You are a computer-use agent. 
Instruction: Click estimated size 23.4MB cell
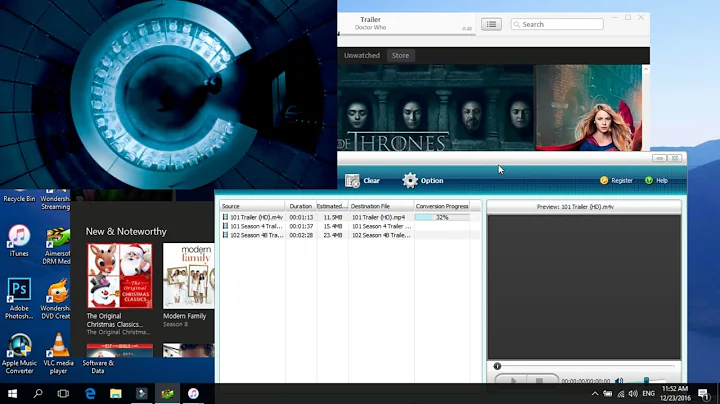click(x=332, y=235)
